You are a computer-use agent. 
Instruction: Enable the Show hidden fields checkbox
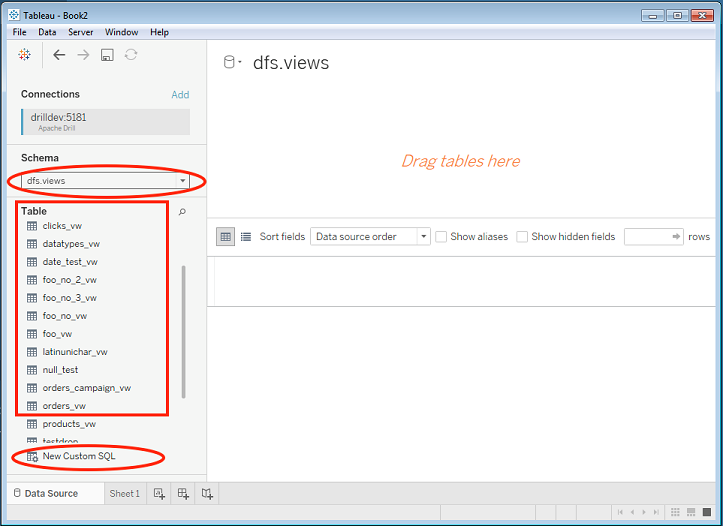[x=522, y=237]
